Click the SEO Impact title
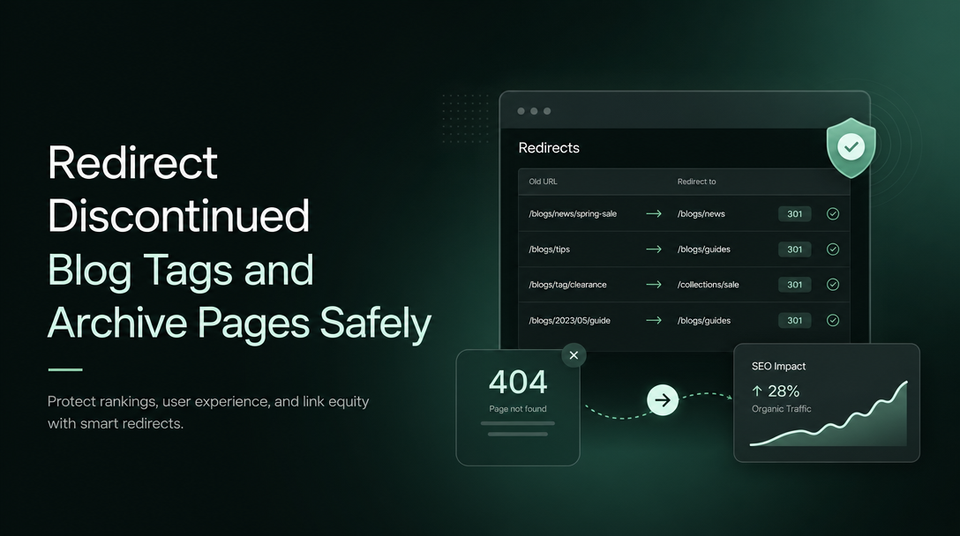 778,366
